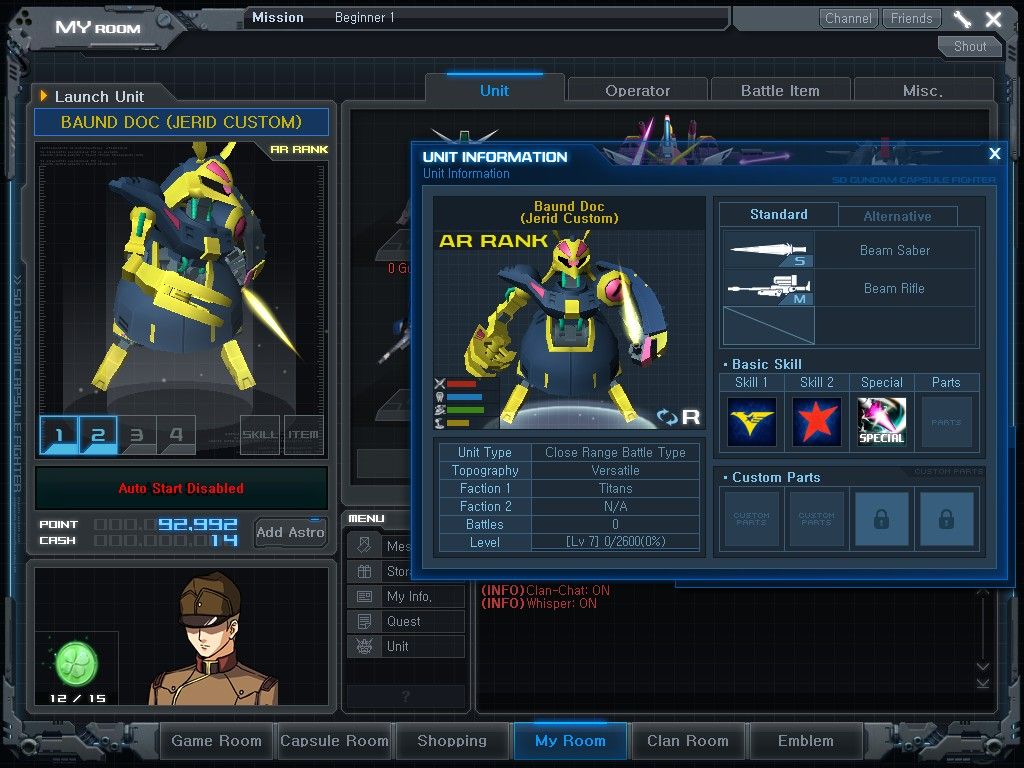Select the Beam Rifle weapon icon
Viewport: 1024px width, 768px height.
769,287
